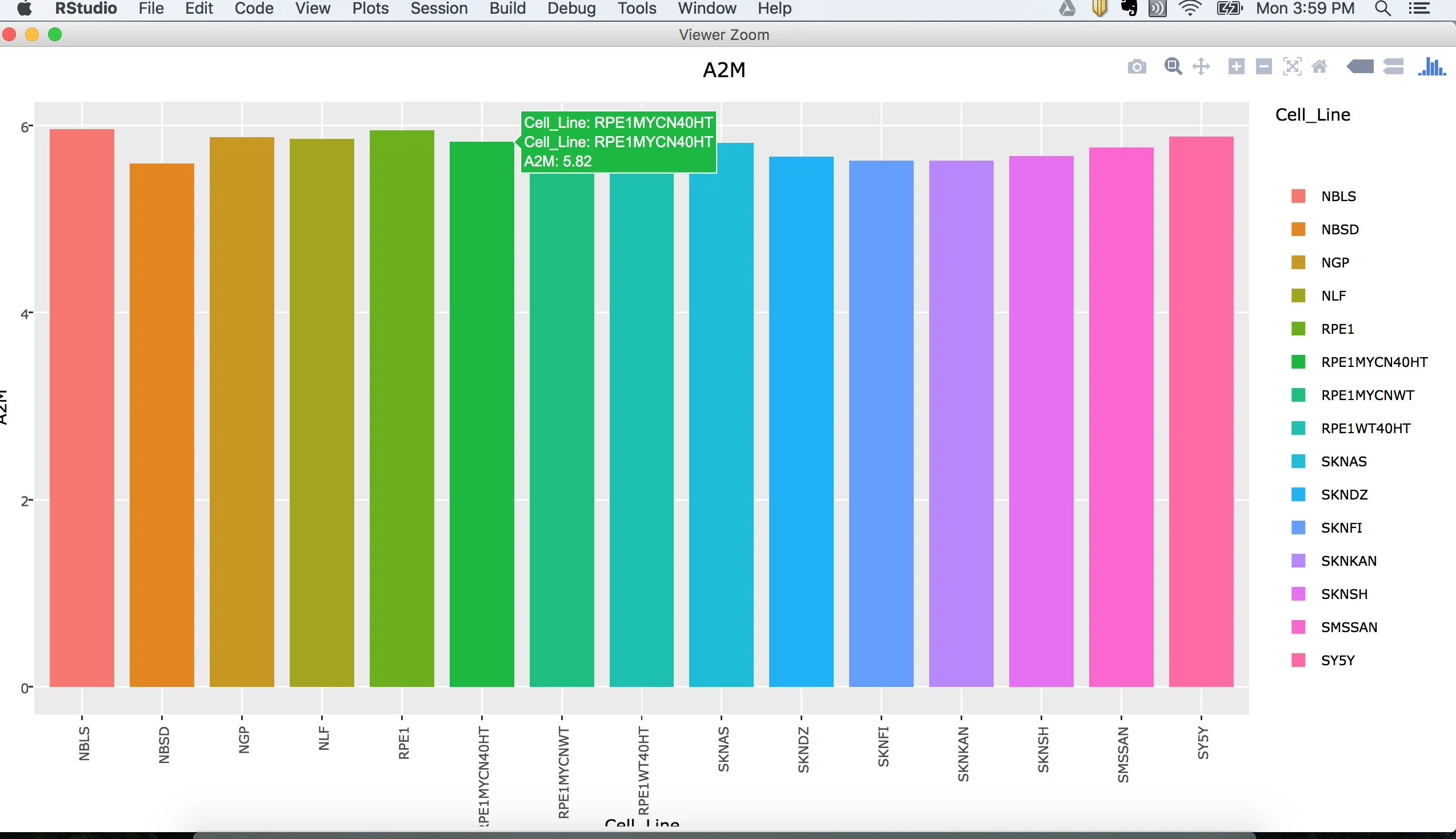This screenshot has width=1456, height=839.
Task: Hide RPE1MYCN40HT legend entry
Action: pyautogui.click(x=1374, y=362)
